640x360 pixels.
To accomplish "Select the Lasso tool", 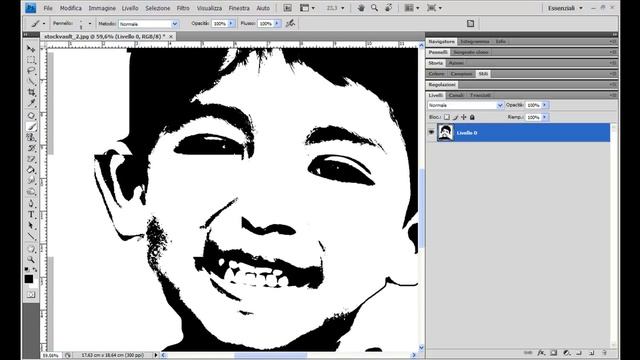I will (31, 71).
